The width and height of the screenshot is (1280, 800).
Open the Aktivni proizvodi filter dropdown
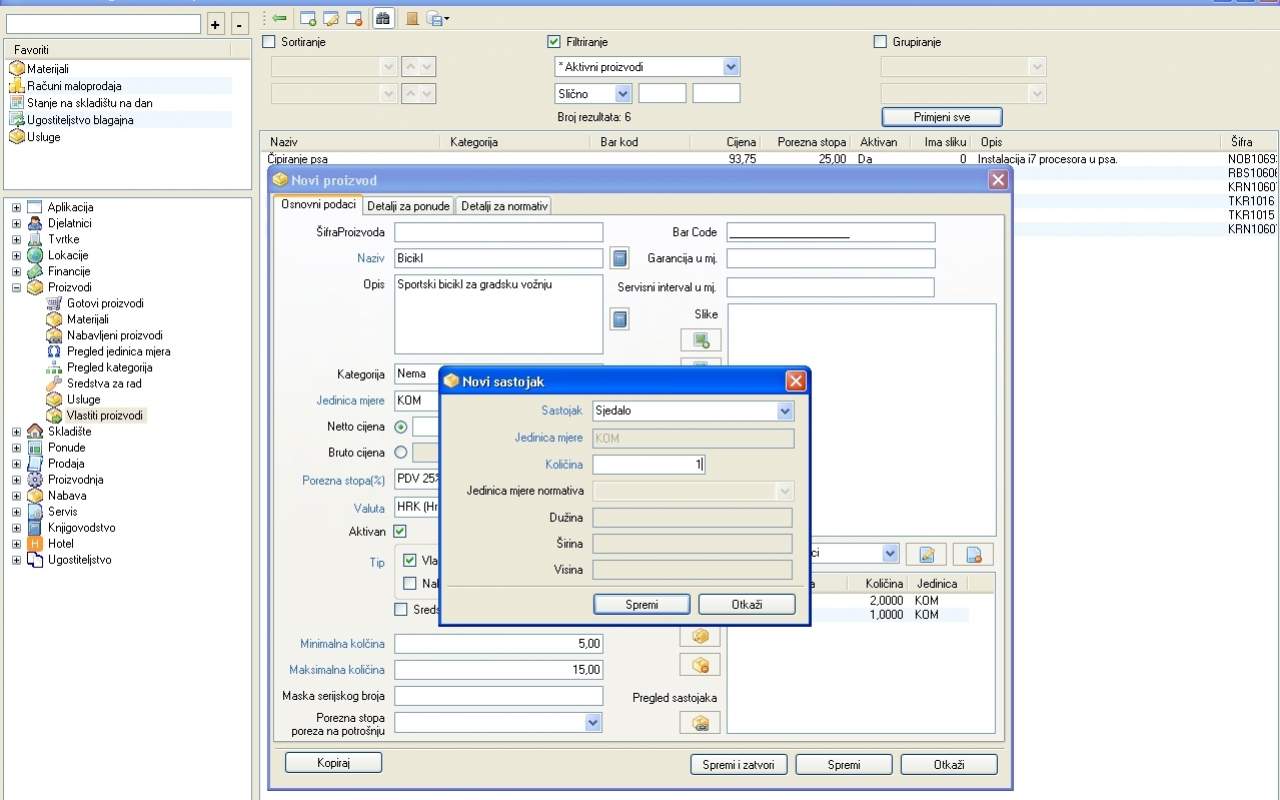(731, 67)
